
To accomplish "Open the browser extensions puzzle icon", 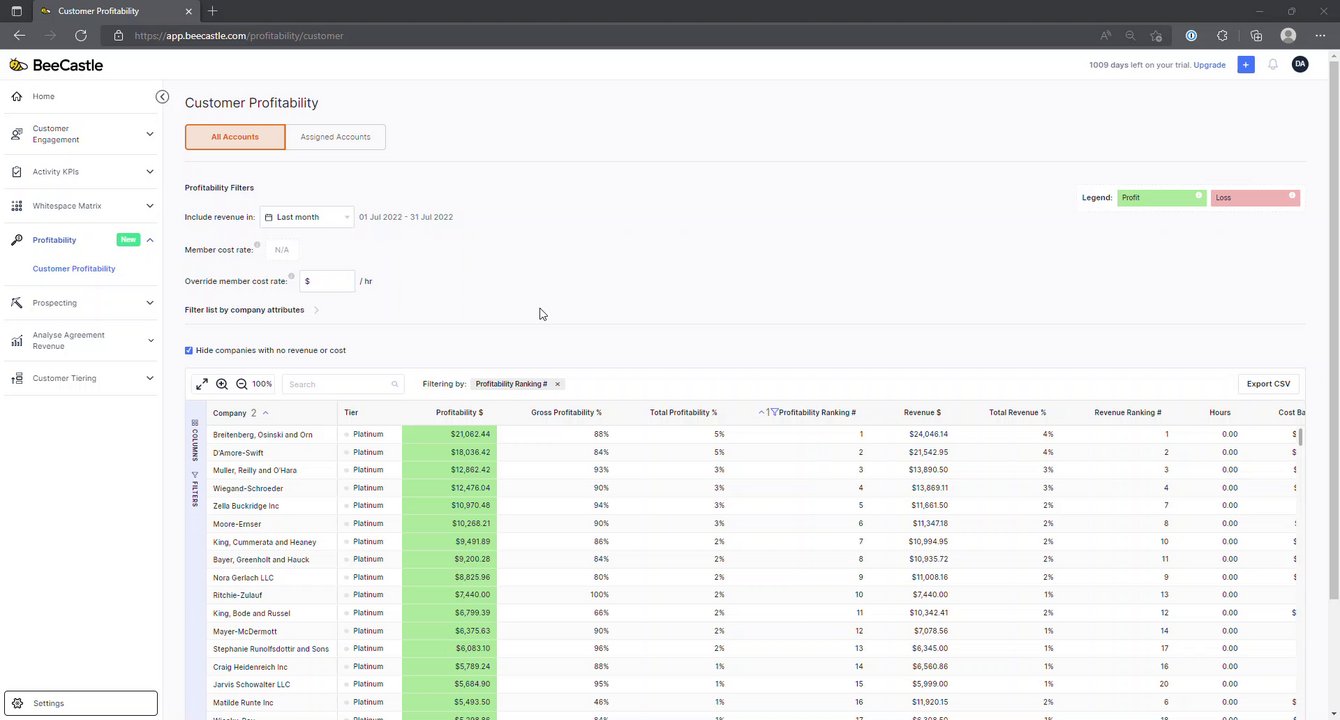I will (1222, 35).
